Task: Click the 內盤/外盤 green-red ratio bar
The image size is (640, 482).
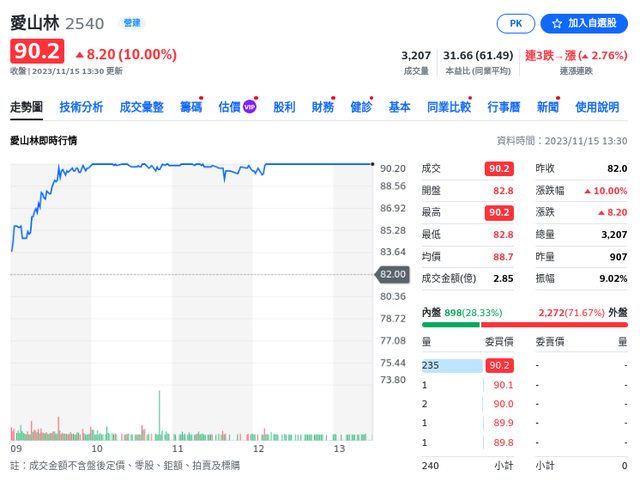Action: pos(525,324)
